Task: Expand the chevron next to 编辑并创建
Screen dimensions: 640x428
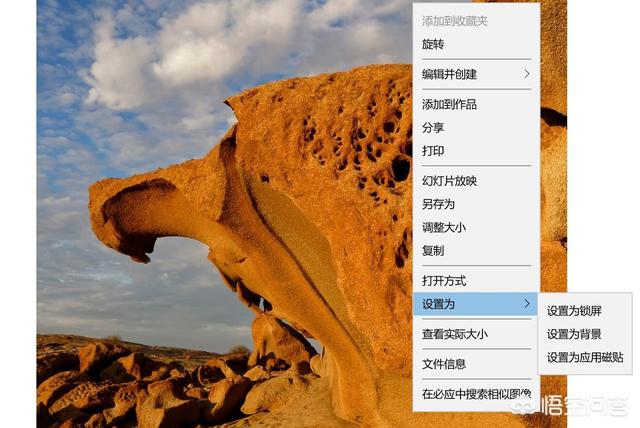Action: (x=527, y=74)
